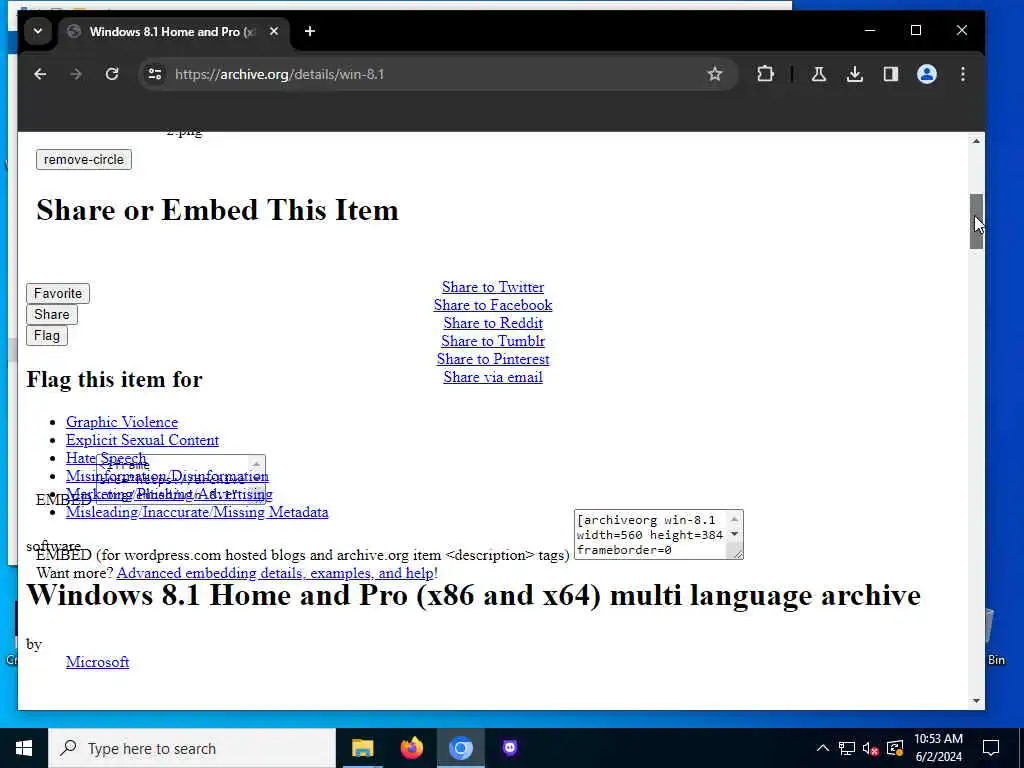Open File Explorer from taskbar
Image resolution: width=1024 pixels, height=768 pixels.
click(x=362, y=748)
